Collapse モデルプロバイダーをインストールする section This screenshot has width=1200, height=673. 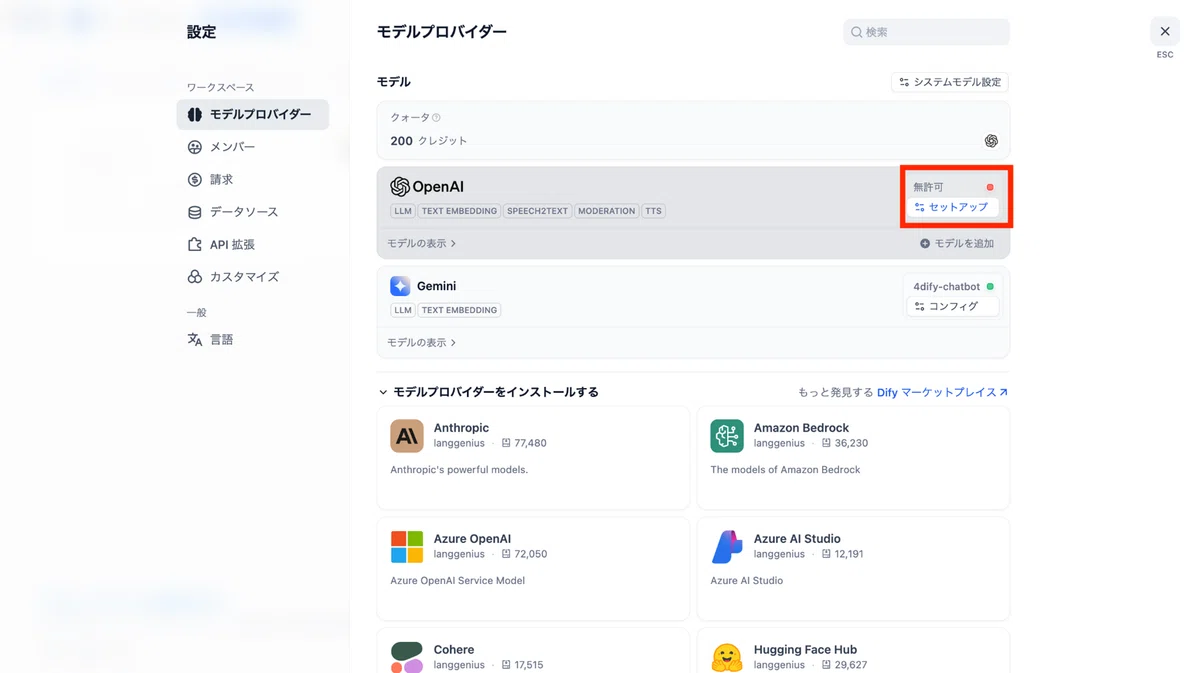pyautogui.click(x=488, y=392)
